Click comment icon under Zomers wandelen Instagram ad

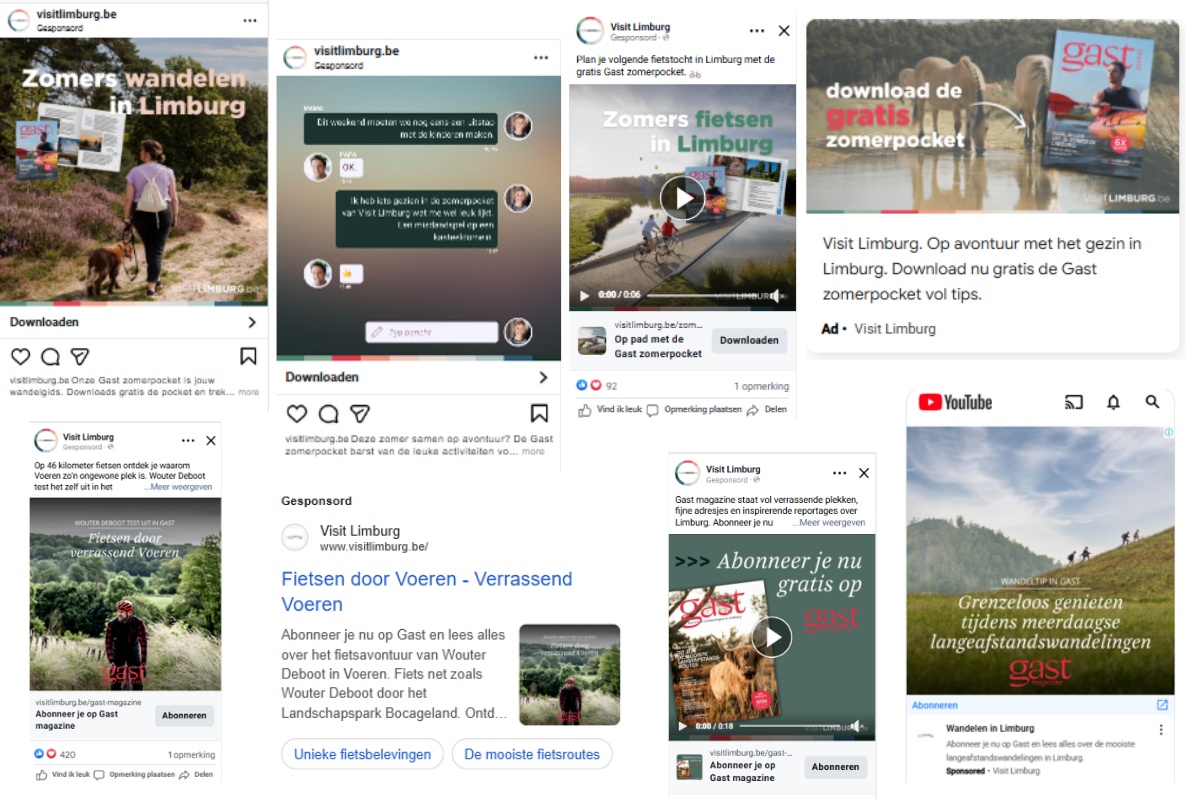[50, 357]
